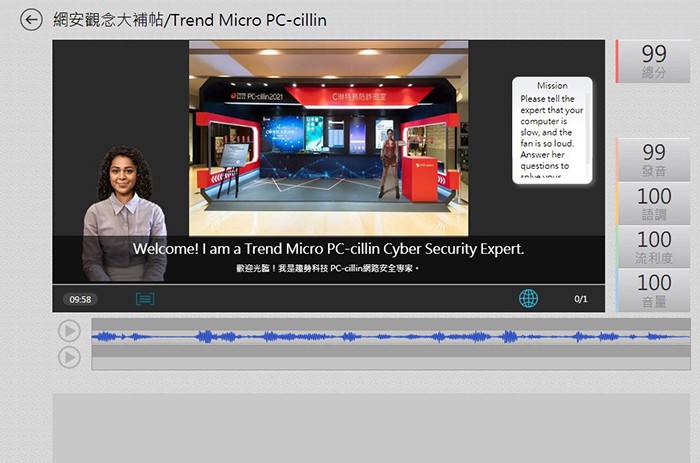
Task: Click the back arrow icon
Action: 31,20
